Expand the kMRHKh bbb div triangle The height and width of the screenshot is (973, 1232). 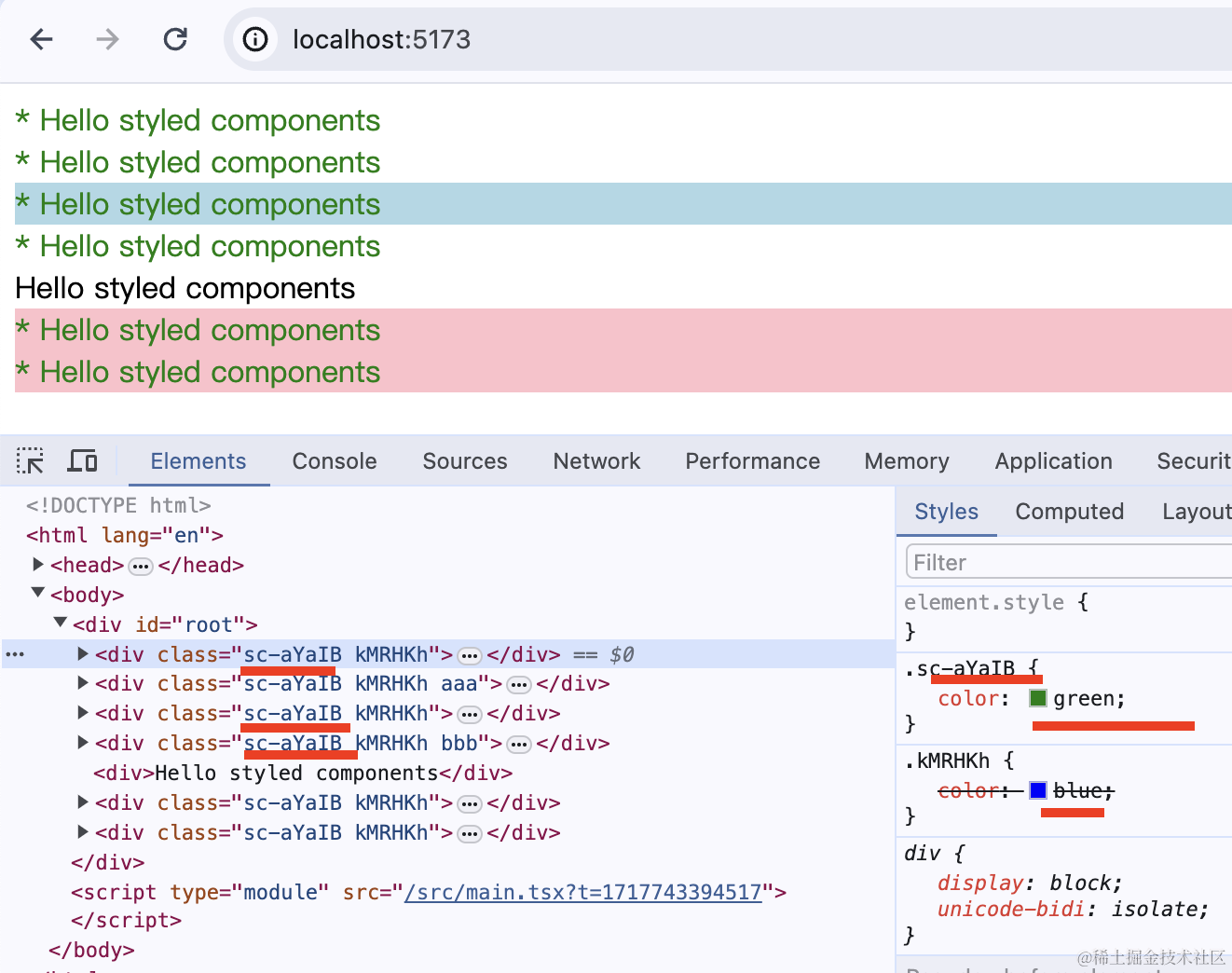[83, 743]
